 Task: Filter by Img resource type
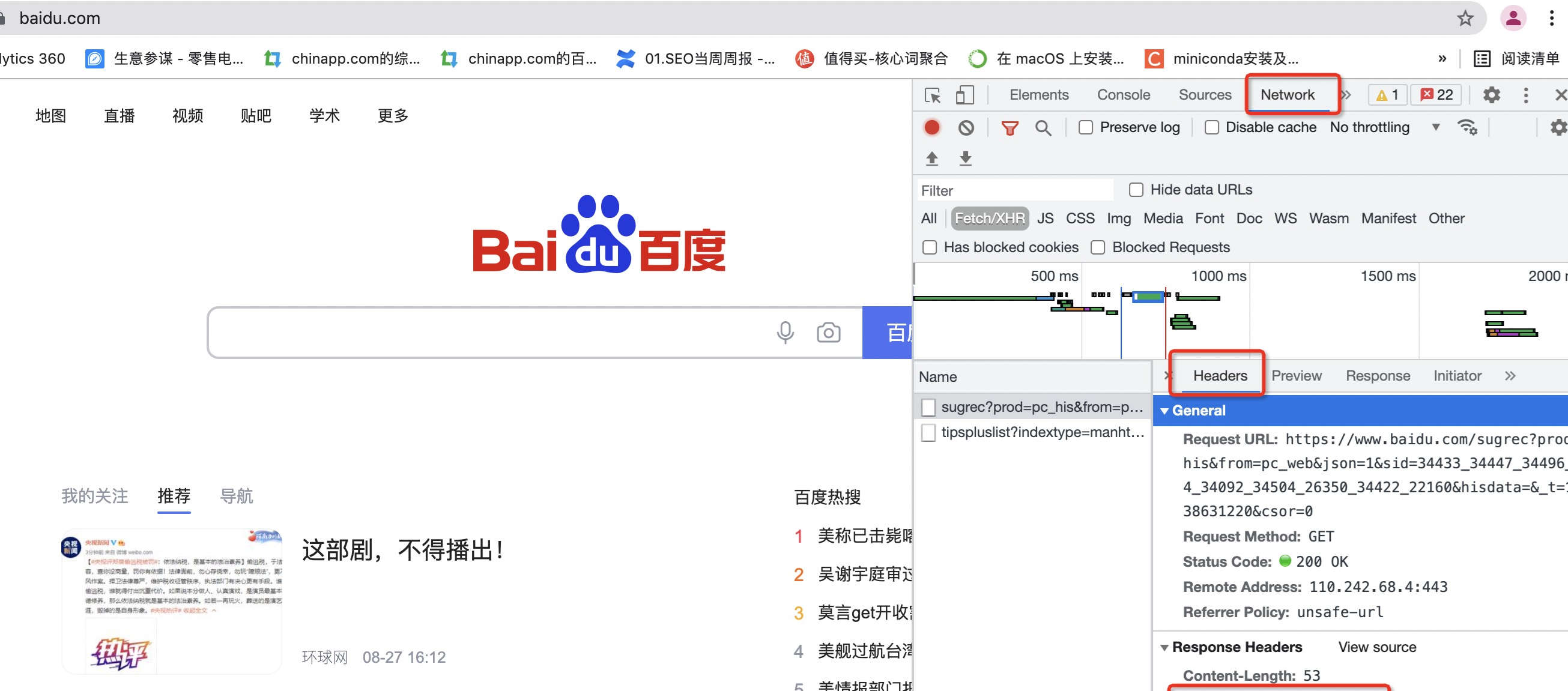(1118, 219)
